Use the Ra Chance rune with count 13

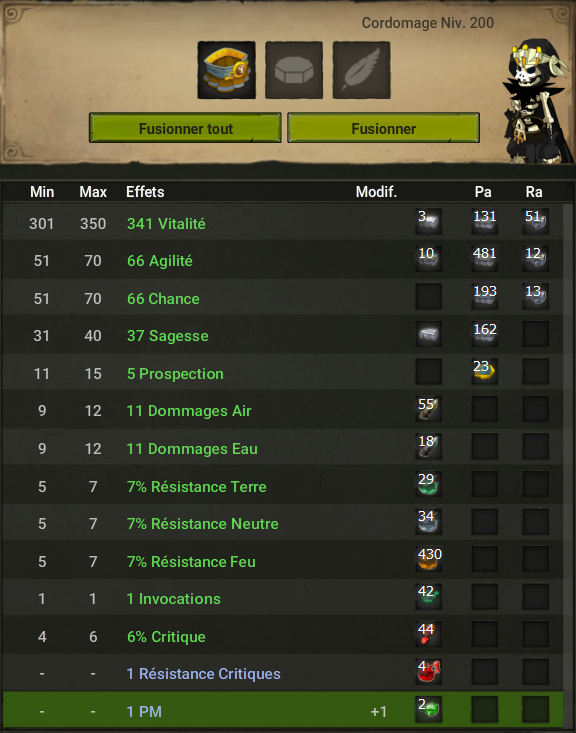click(x=535, y=296)
